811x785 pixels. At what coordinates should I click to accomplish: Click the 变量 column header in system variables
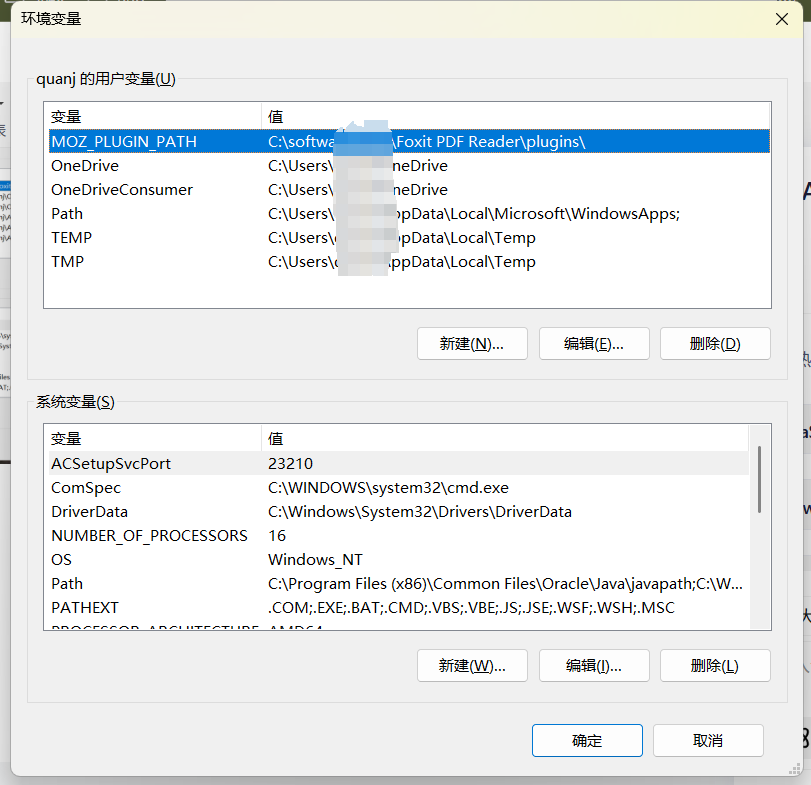(x=150, y=438)
